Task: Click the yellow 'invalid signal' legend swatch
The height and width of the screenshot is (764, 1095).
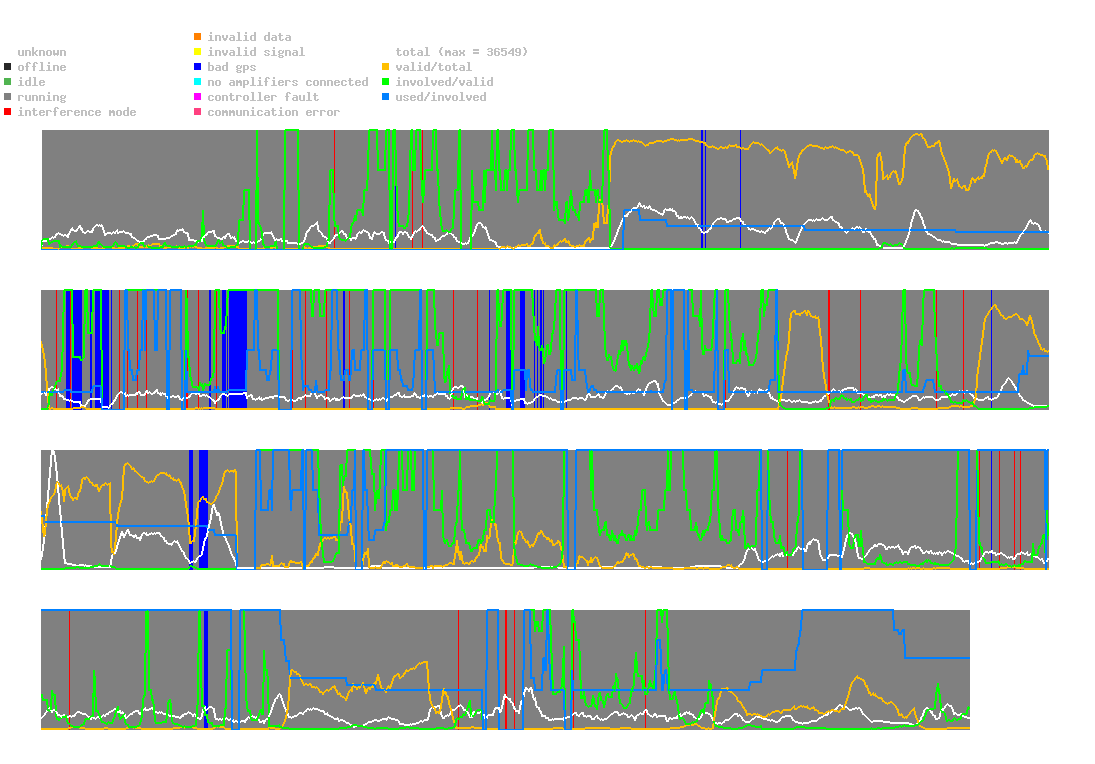Action: (198, 52)
